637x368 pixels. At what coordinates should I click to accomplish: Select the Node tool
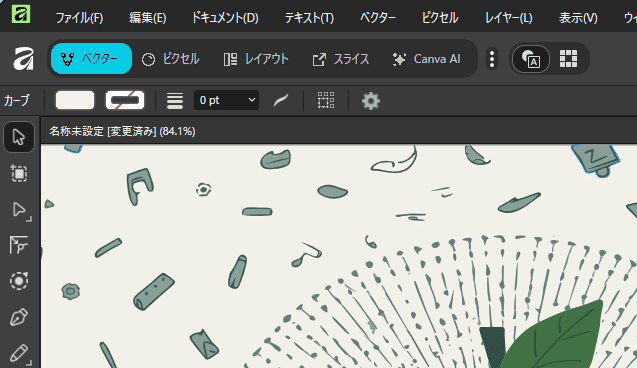coord(20,210)
